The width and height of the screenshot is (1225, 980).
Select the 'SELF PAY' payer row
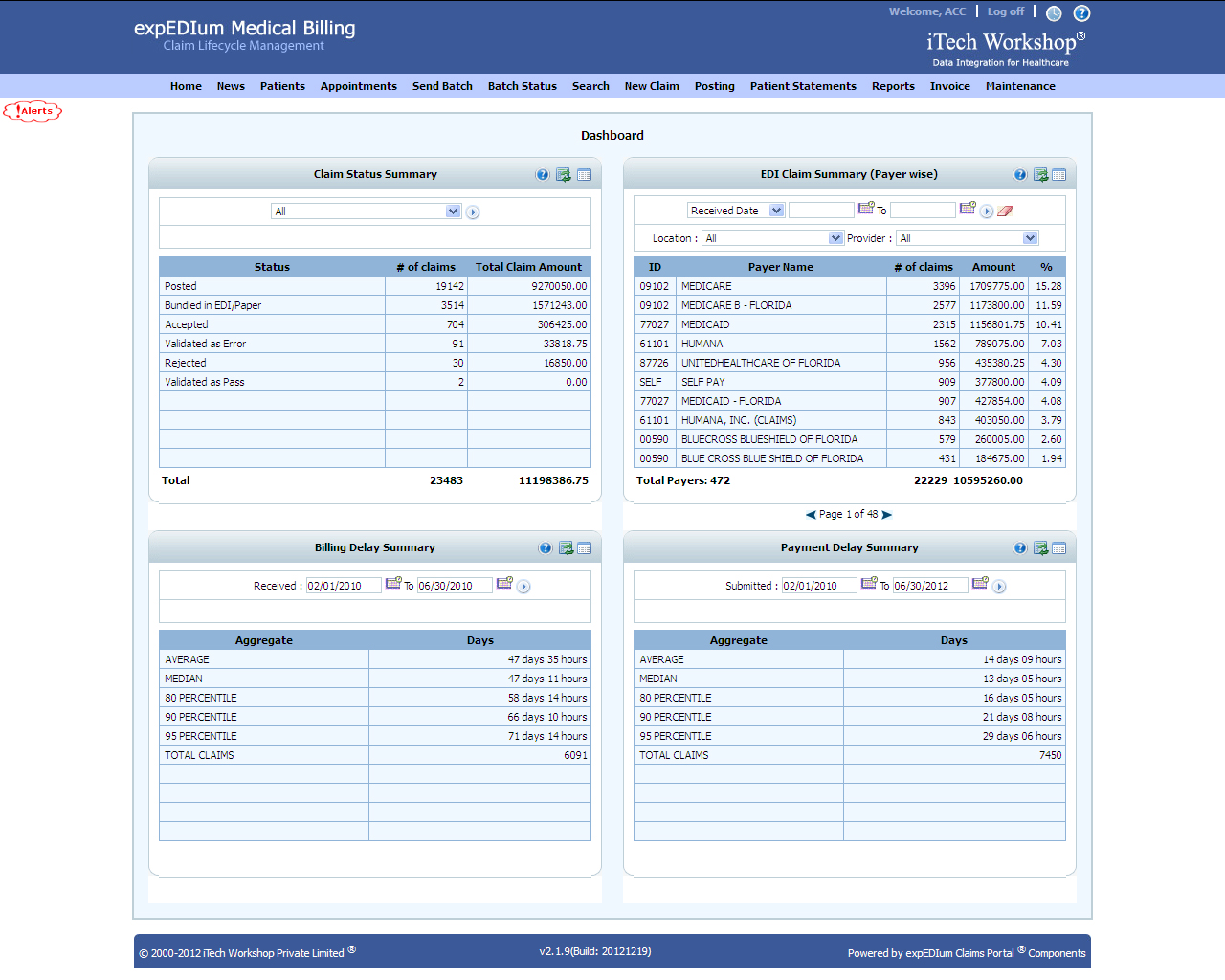850,382
